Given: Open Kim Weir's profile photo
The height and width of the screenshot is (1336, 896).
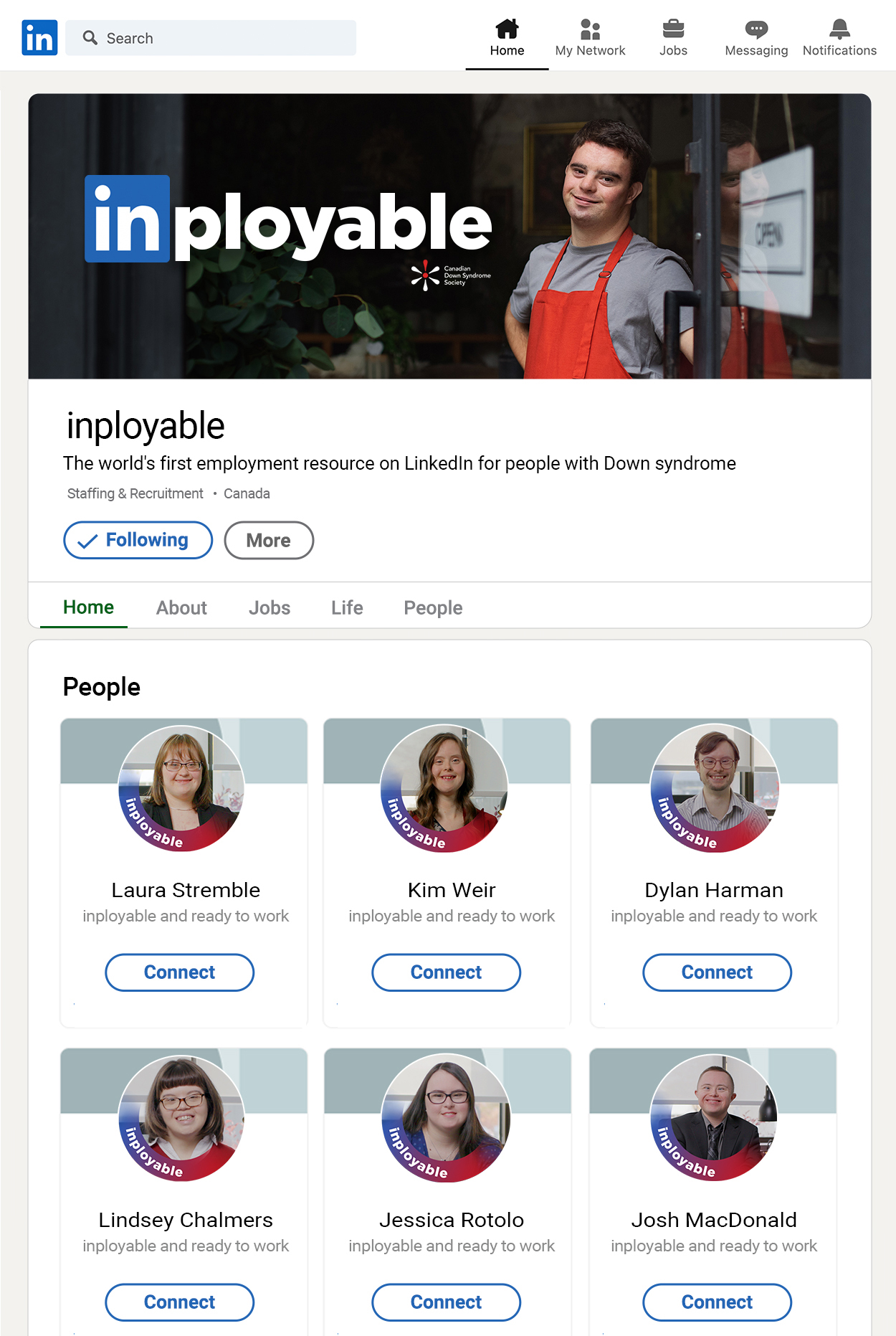Looking at the screenshot, I should pos(444,788).
